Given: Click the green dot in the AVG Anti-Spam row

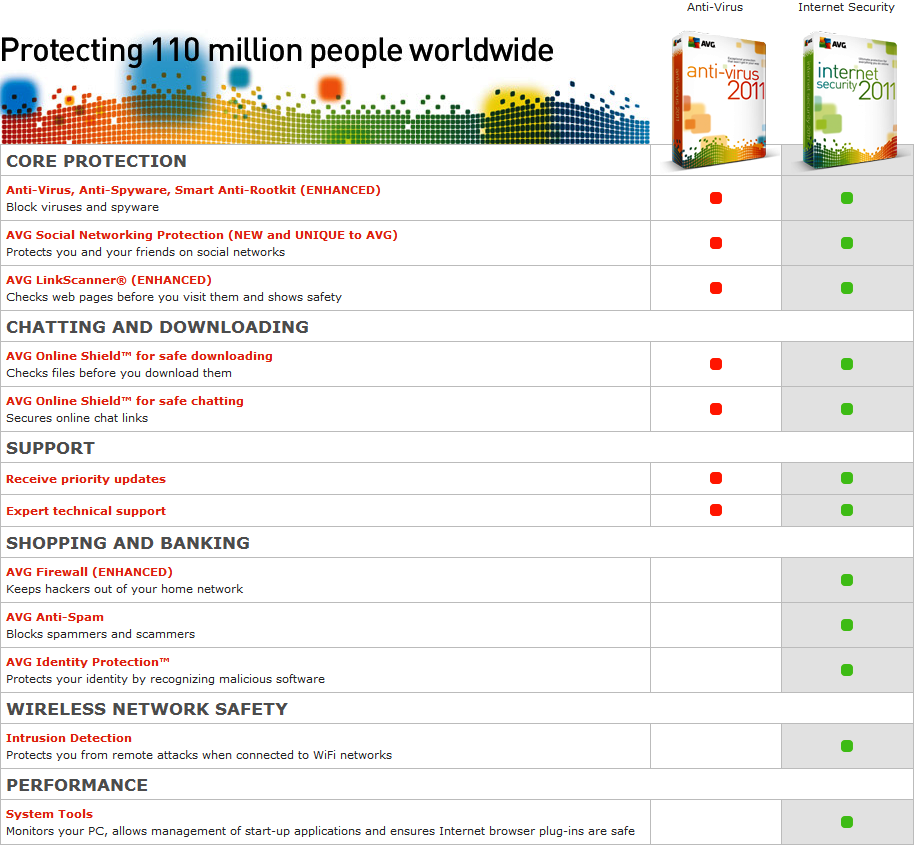Looking at the screenshot, I should [x=847, y=625].
